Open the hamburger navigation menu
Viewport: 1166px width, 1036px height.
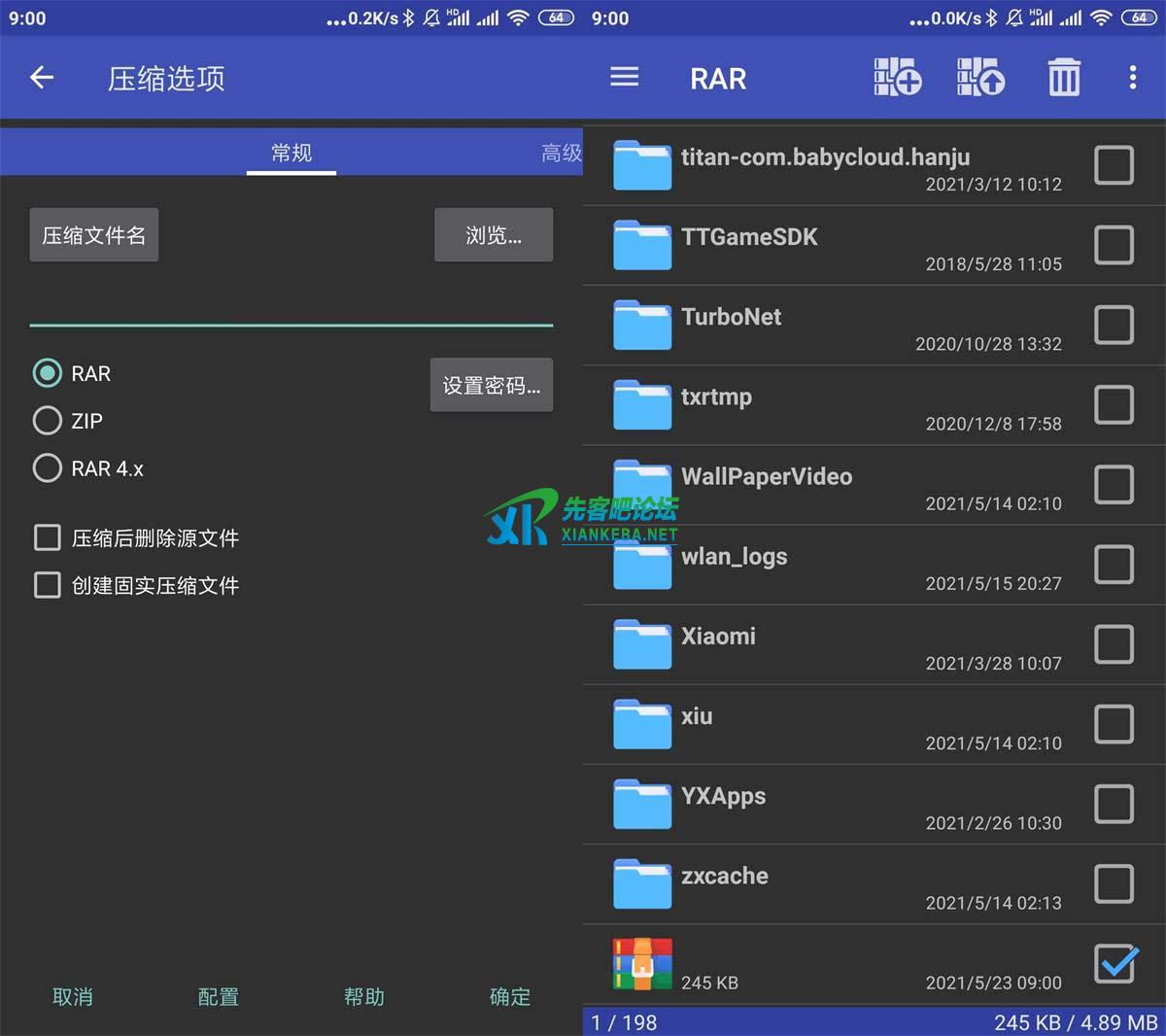tap(624, 78)
